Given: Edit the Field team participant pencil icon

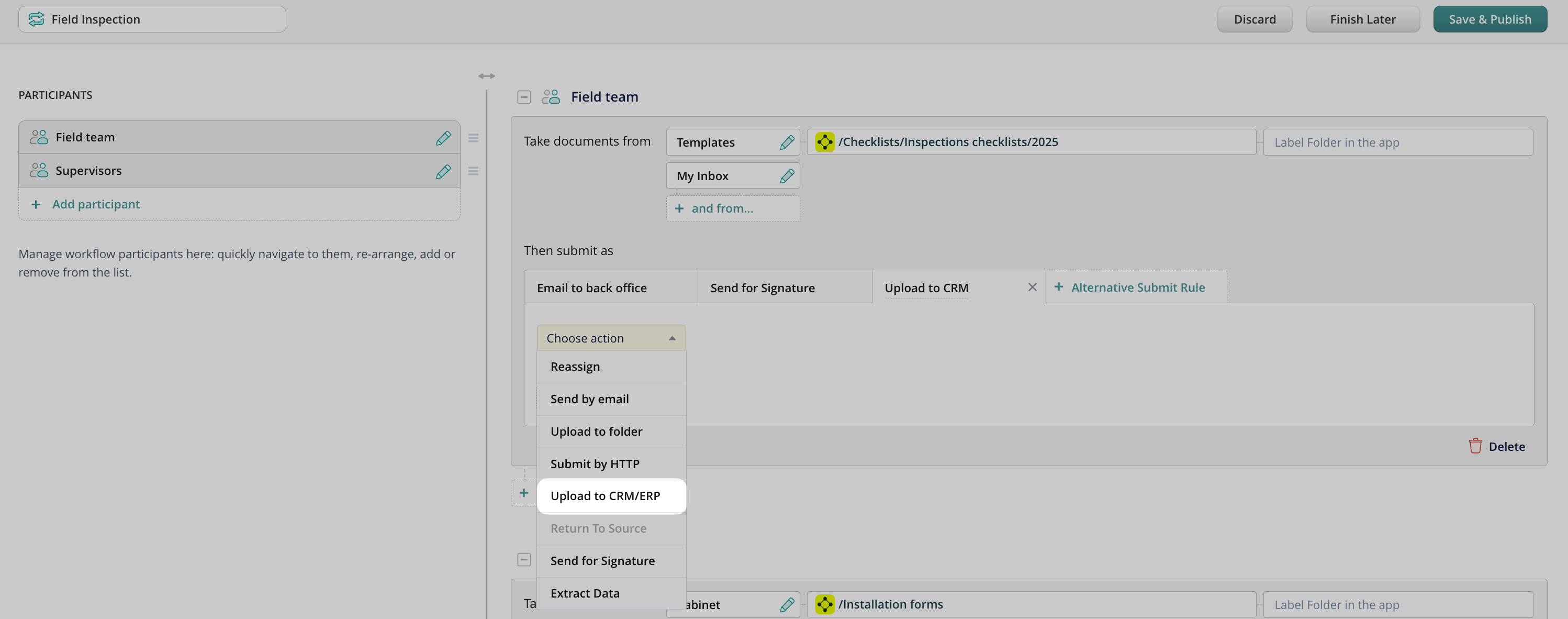Looking at the screenshot, I should [x=443, y=138].
